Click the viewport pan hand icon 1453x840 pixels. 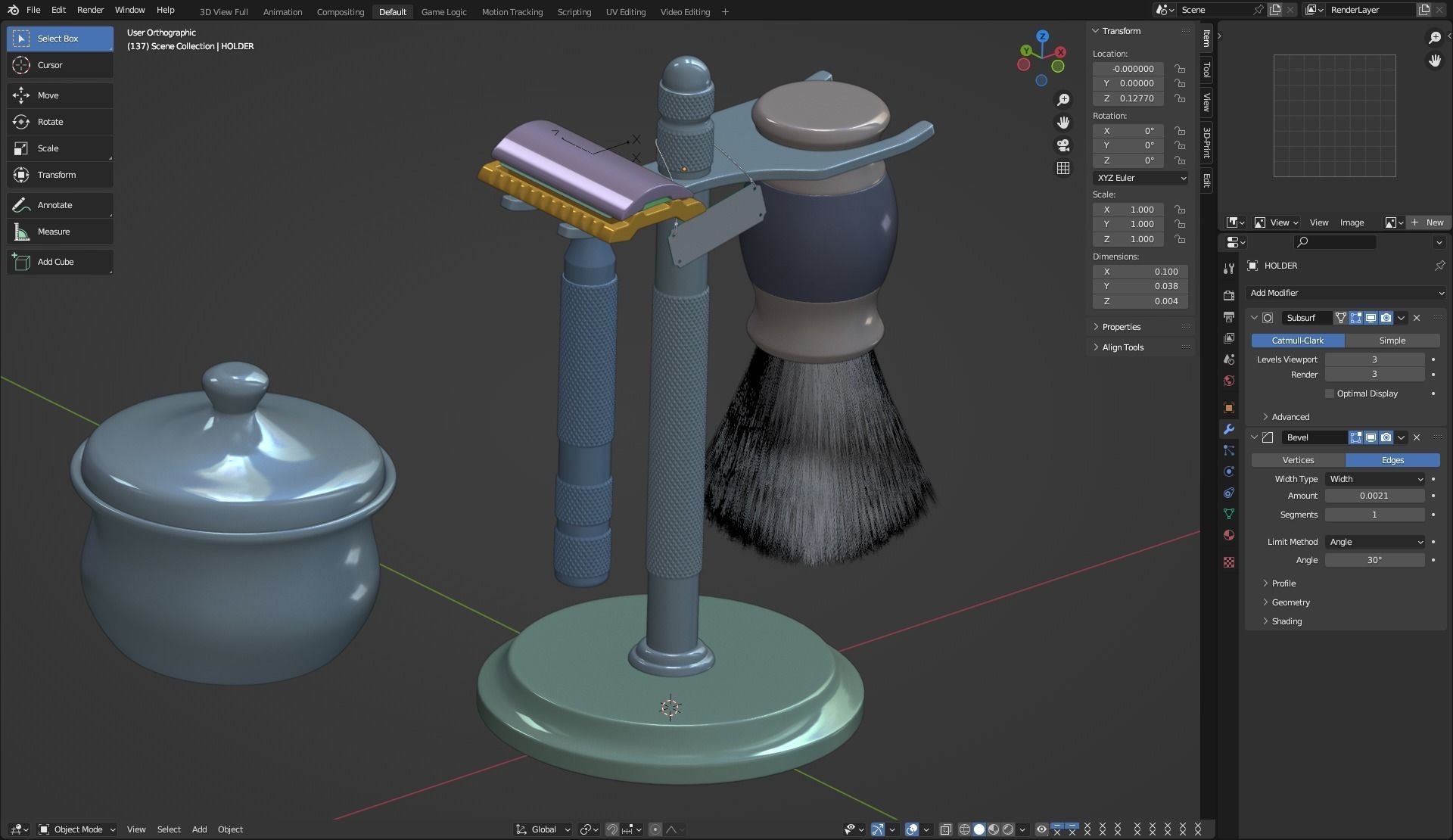point(1063,123)
